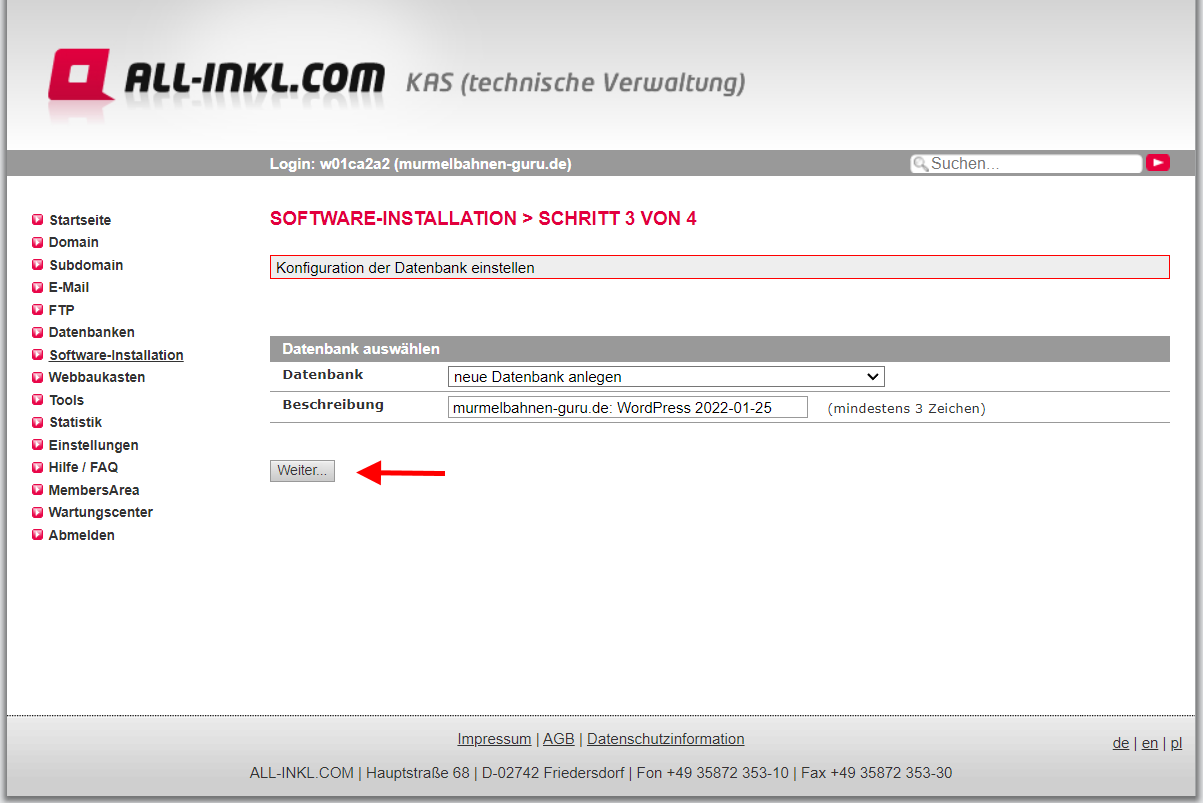Click the red arrow icon beside Domain
This screenshot has height=803, width=1203.
[38, 242]
